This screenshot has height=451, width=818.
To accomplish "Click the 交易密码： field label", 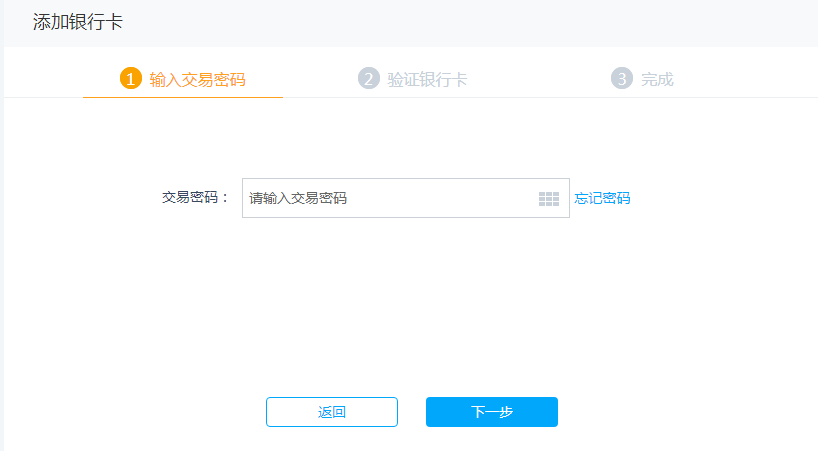I will [x=196, y=198].
